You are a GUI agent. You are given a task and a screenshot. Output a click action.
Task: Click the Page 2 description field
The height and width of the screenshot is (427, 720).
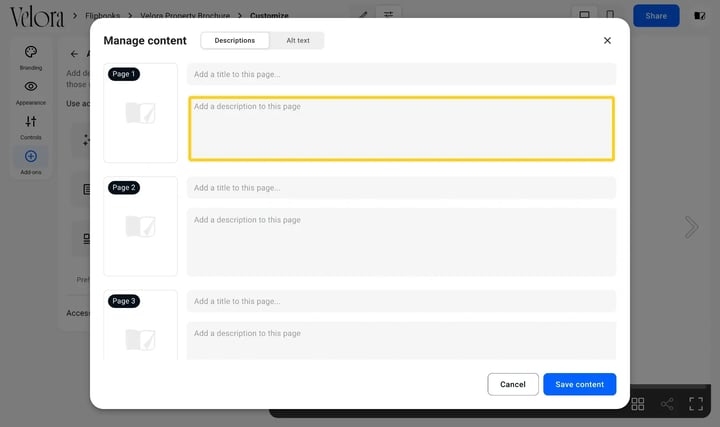(401, 242)
